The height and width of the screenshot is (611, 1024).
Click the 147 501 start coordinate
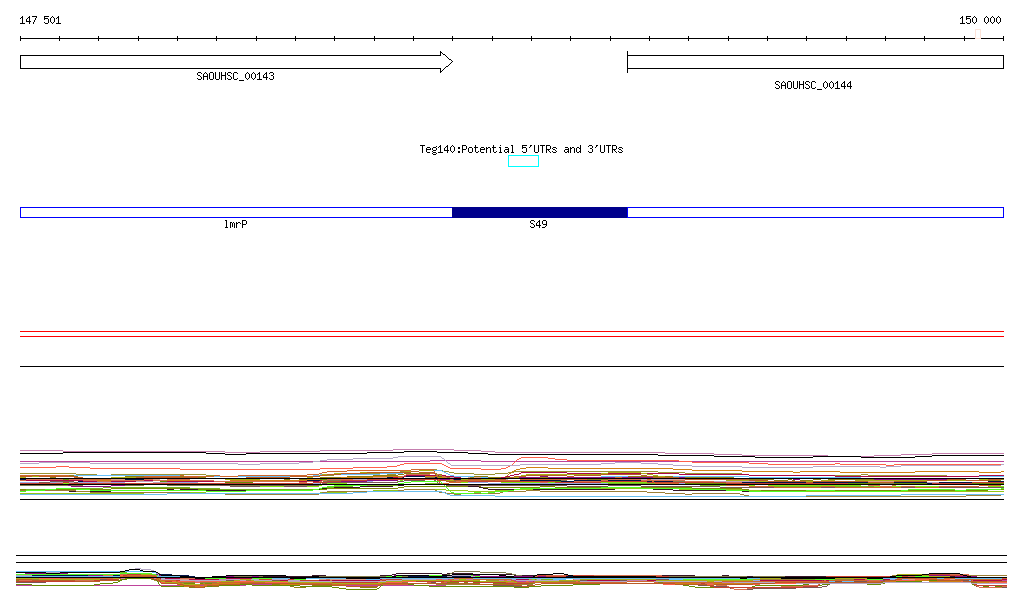pos(40,20)
